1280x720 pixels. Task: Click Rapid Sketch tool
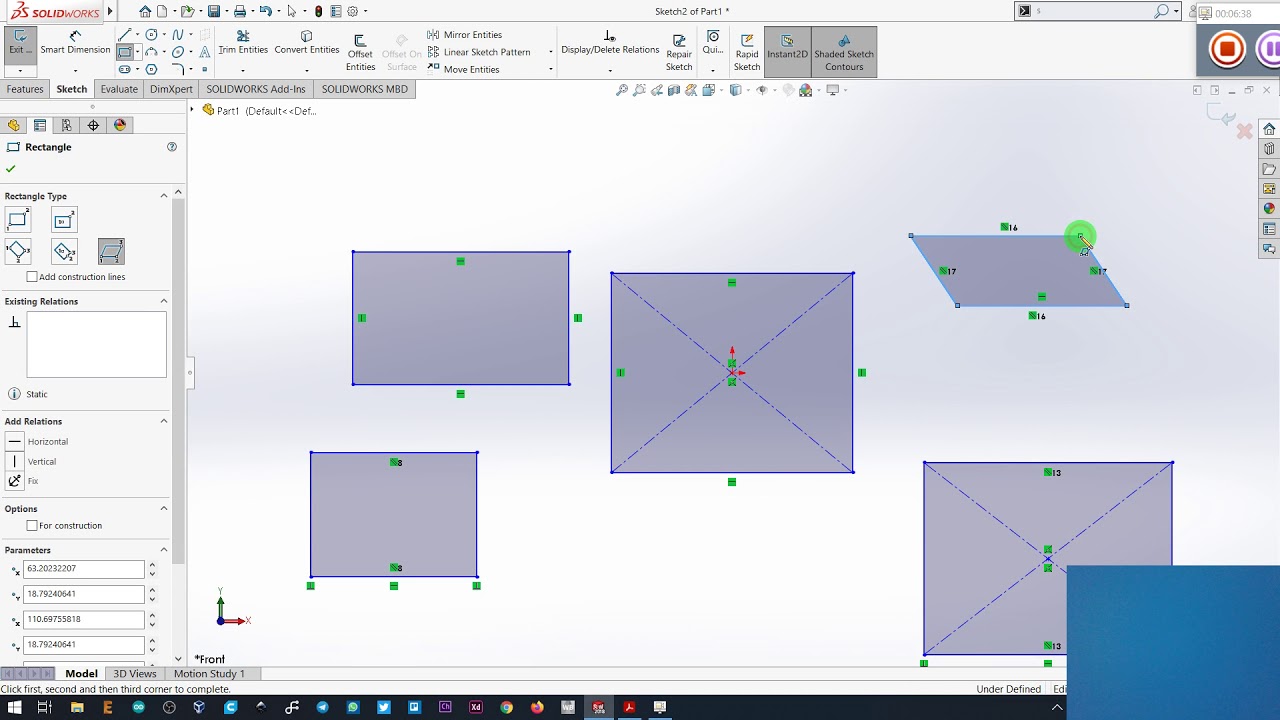pyautogui.click(x=747, y=52)
